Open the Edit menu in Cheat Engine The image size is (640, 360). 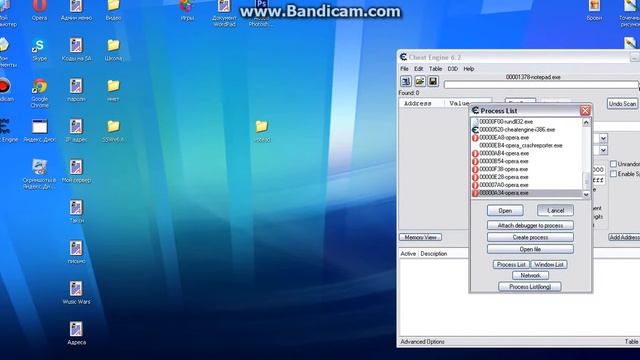(418, 69)
